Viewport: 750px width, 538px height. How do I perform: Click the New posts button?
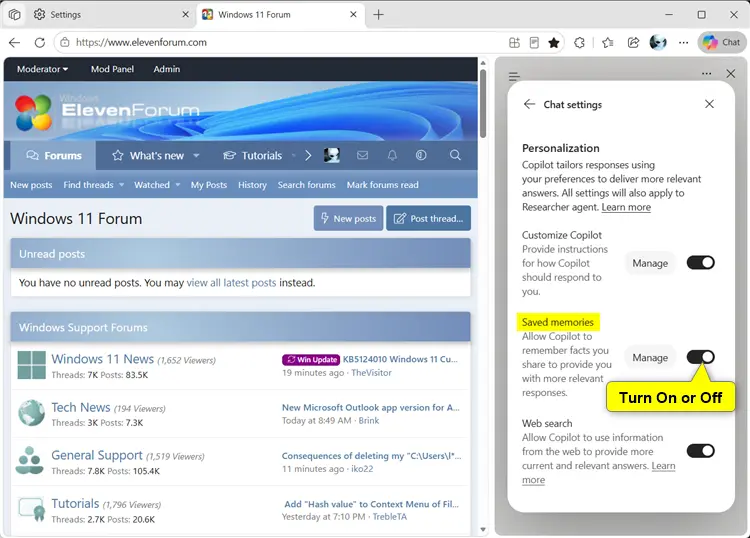(x=348, y=219)
